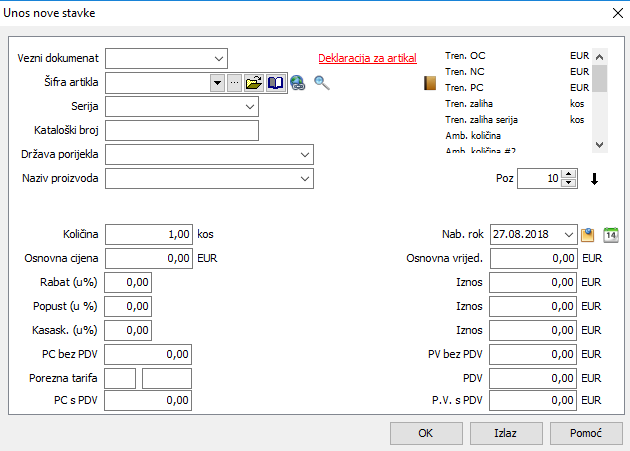Increase Poz value with up spinner arrow
The height and width of the screenshot is (451, 630).
tap(569, 174)
